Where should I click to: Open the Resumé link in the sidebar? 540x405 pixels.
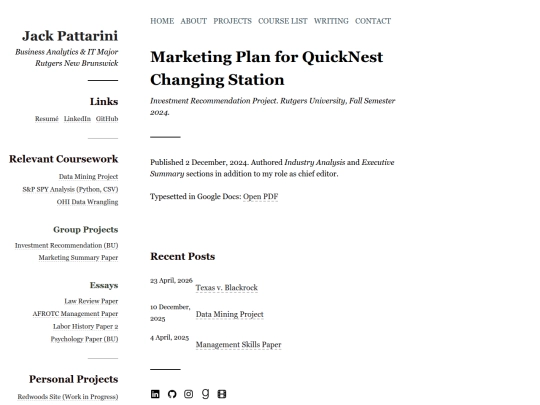pyautogui.click(x=47, y=119)
